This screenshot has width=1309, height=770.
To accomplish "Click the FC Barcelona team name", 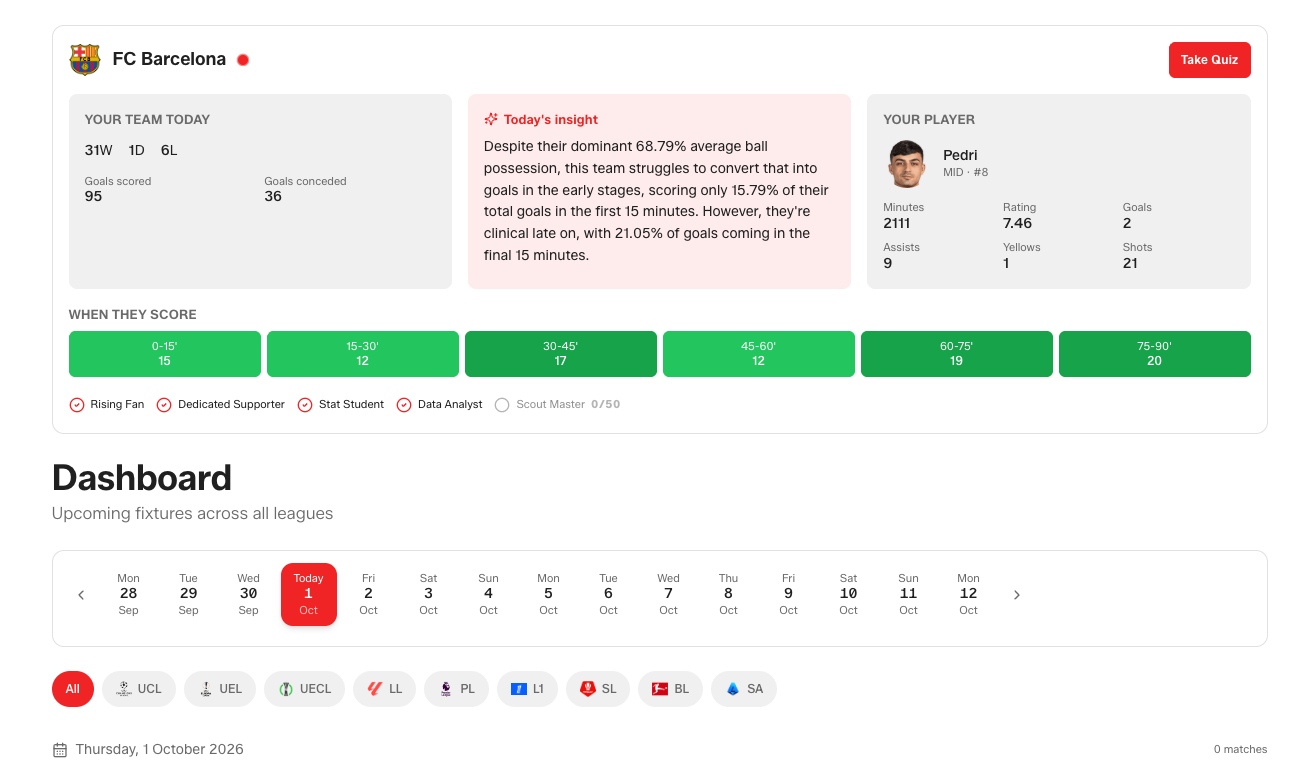I will point(169,59).
